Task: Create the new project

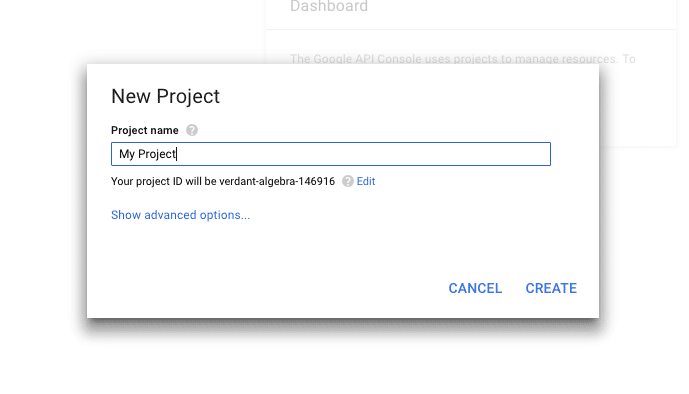Action: coord(551,288)
